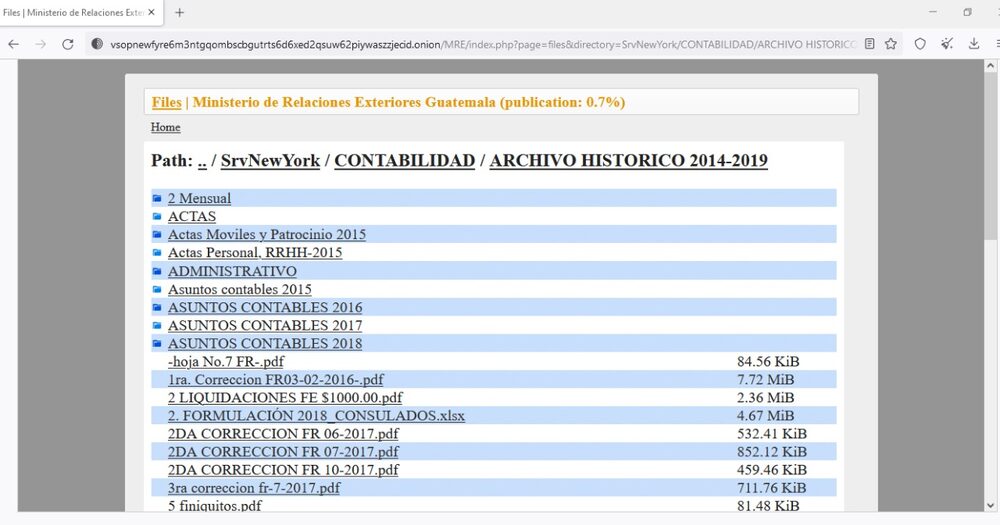Click the folder icon beside ADMINISTRATIVO
Image resolution: width=1000 pixels, height=525 pixels.
157,271
